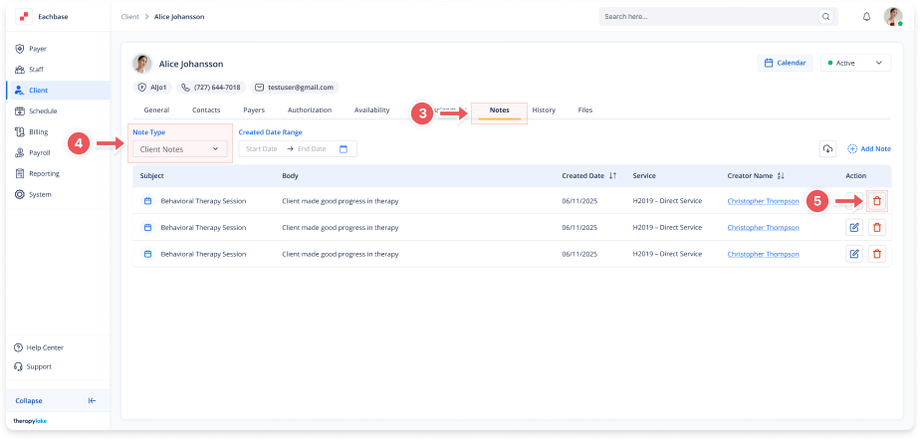Image resolution: width=920 pixels, height=440 pixels.
Task: Open the Billing sidebar section
Action: [38, 131]
